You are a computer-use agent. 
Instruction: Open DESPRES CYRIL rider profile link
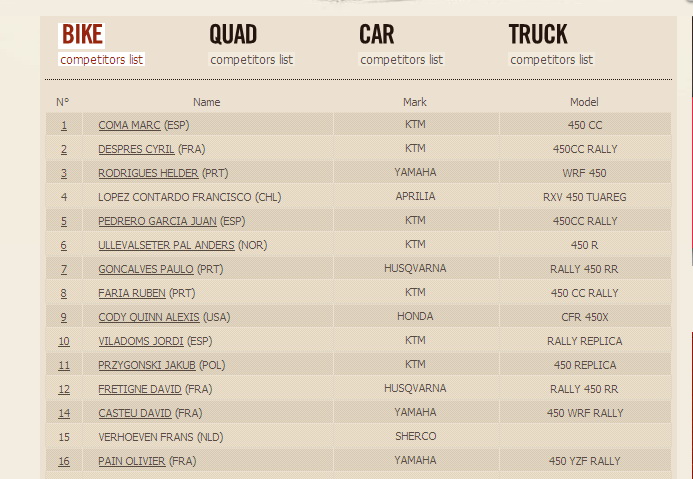click(x=136, y=149)
